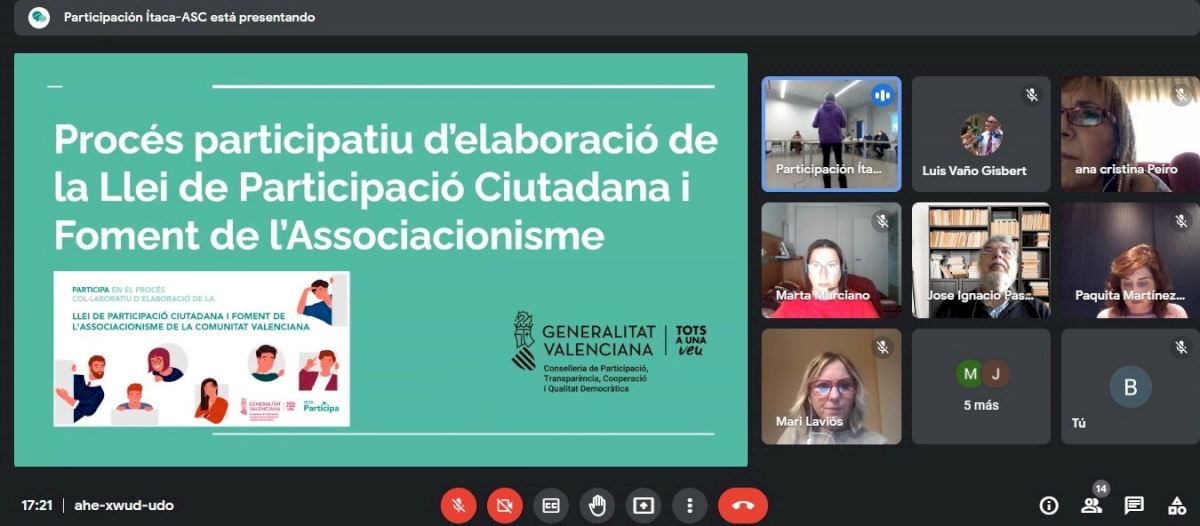The width and height of the screenshot is (1200, 526).
Task: Open the activities shapes icon
Action: coord(1177,505)
